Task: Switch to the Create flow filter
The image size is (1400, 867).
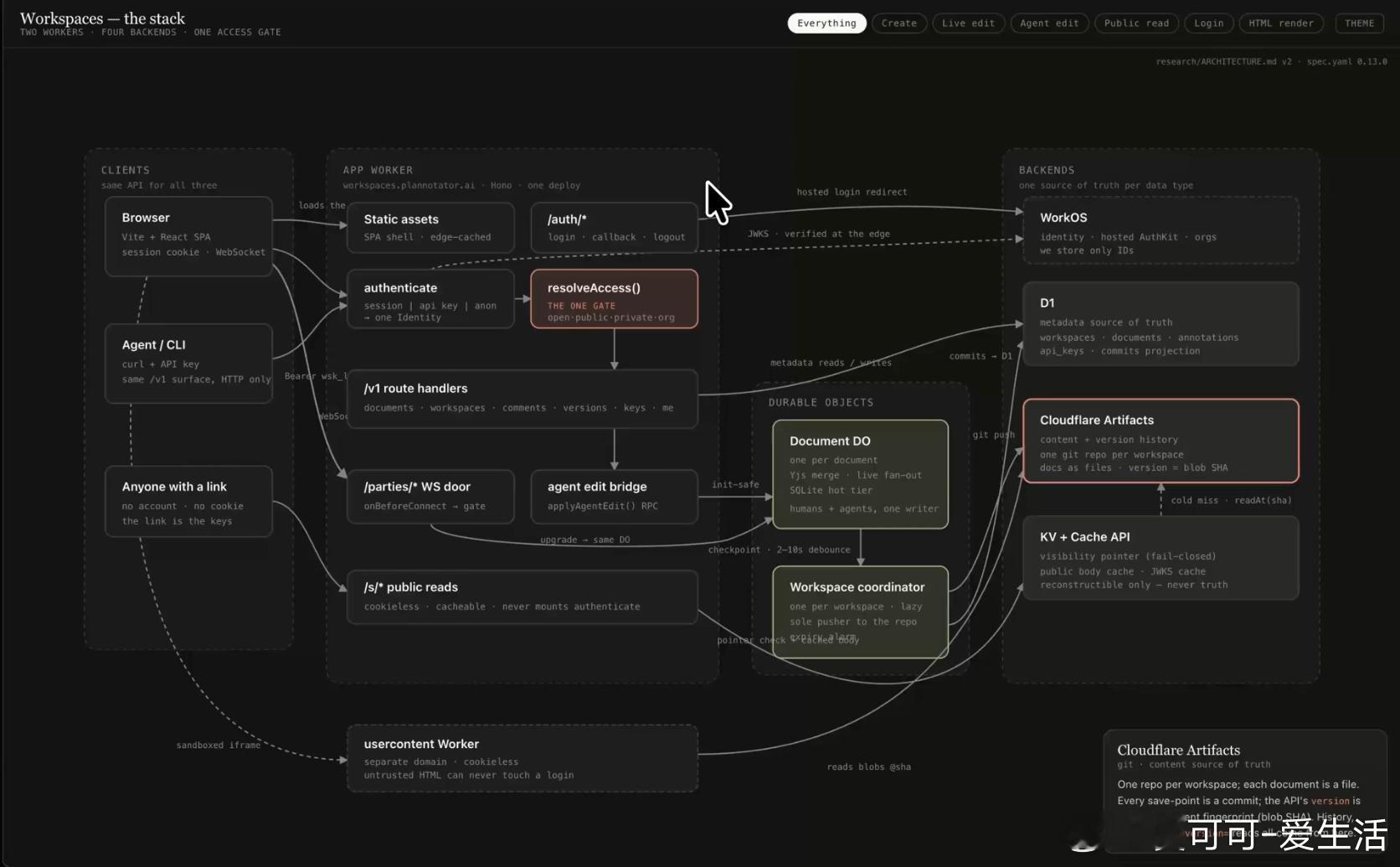Action: (899, 23)
